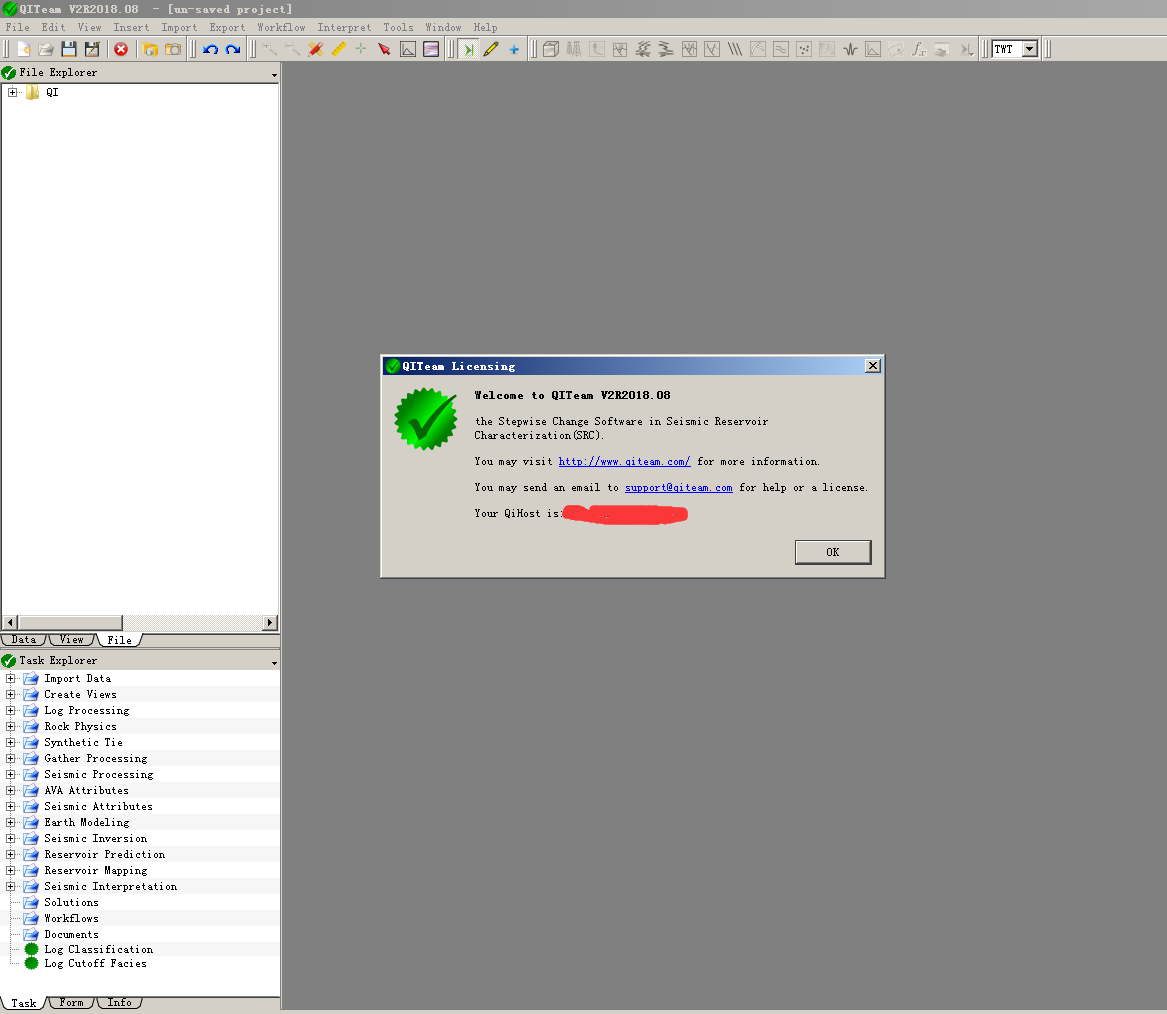1167x1014 pixels.
Task: Select the red arrow pointer tool
Action: (384, 49)
